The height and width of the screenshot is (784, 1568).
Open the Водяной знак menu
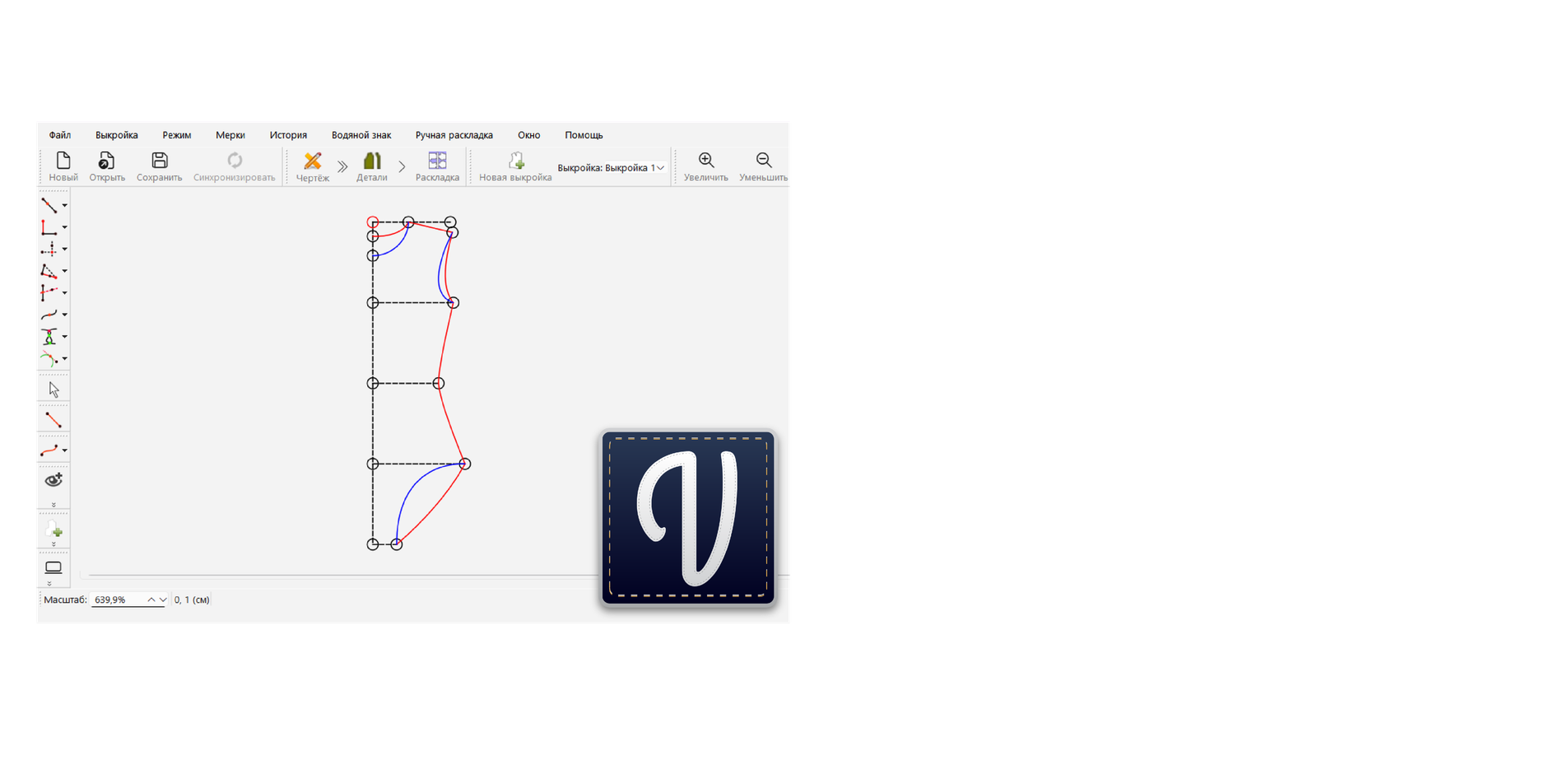coord(361,135)
